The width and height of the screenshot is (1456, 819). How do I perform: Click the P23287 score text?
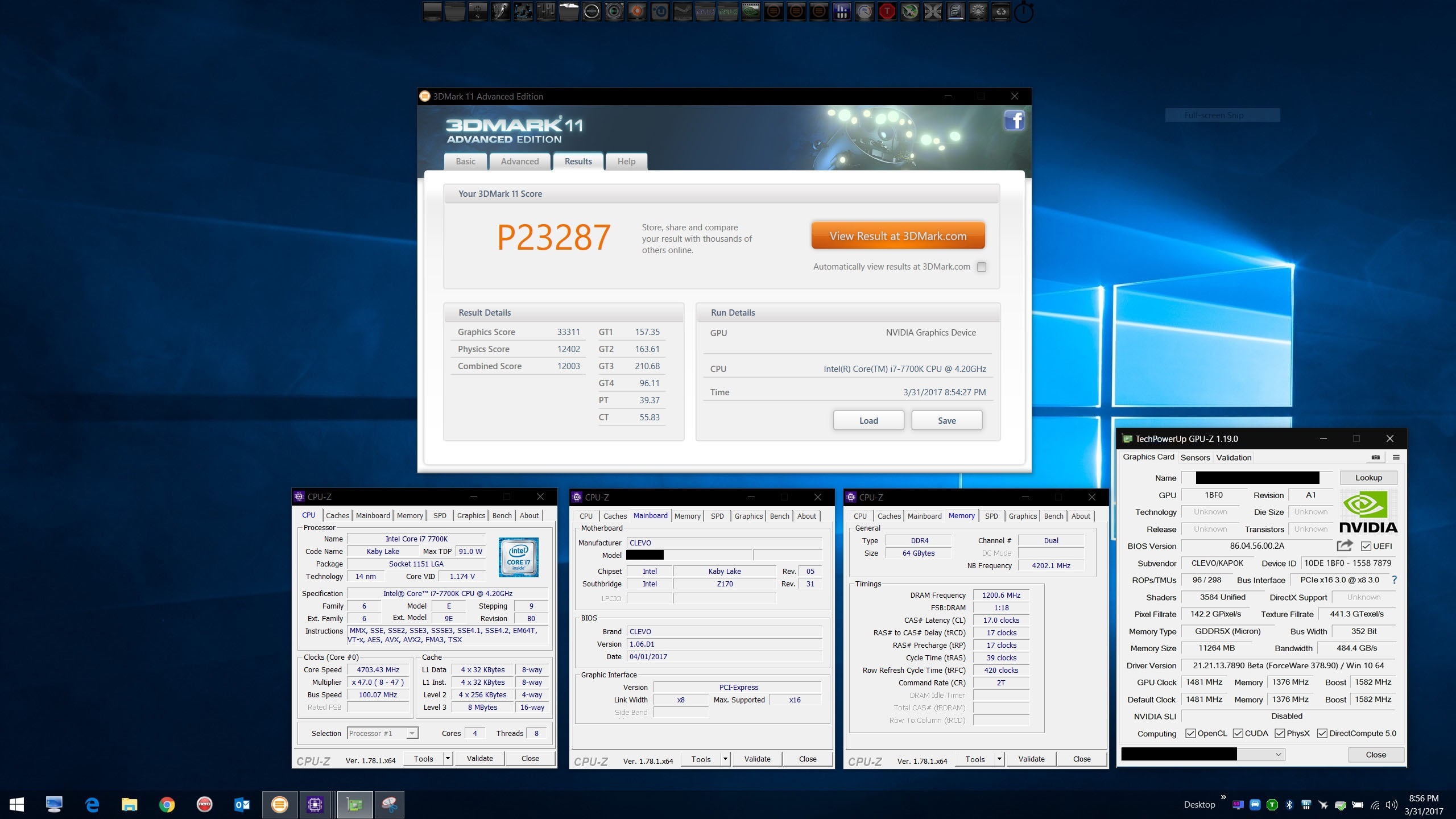pos(553,238)
